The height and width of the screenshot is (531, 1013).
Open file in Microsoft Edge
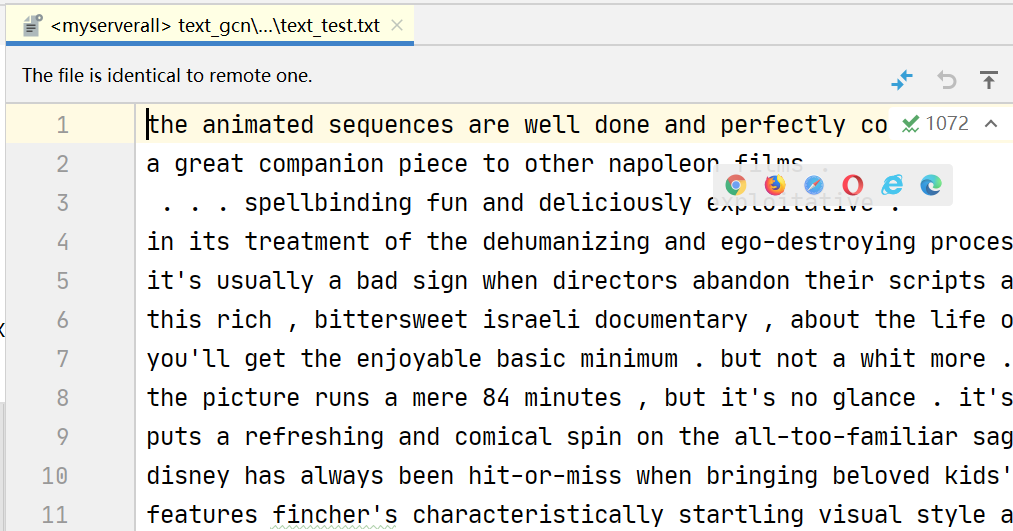pos(931,185)
